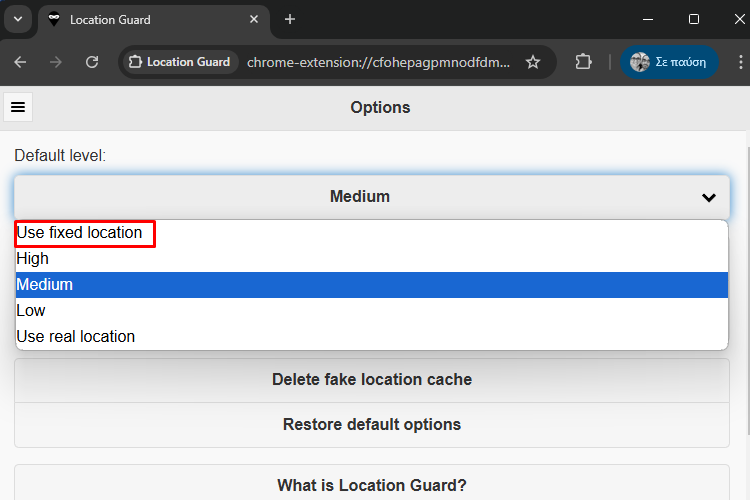Screen dimensions: 750x500
Task: Click Delete fake location cache button
Action: (x=372, y=380)
